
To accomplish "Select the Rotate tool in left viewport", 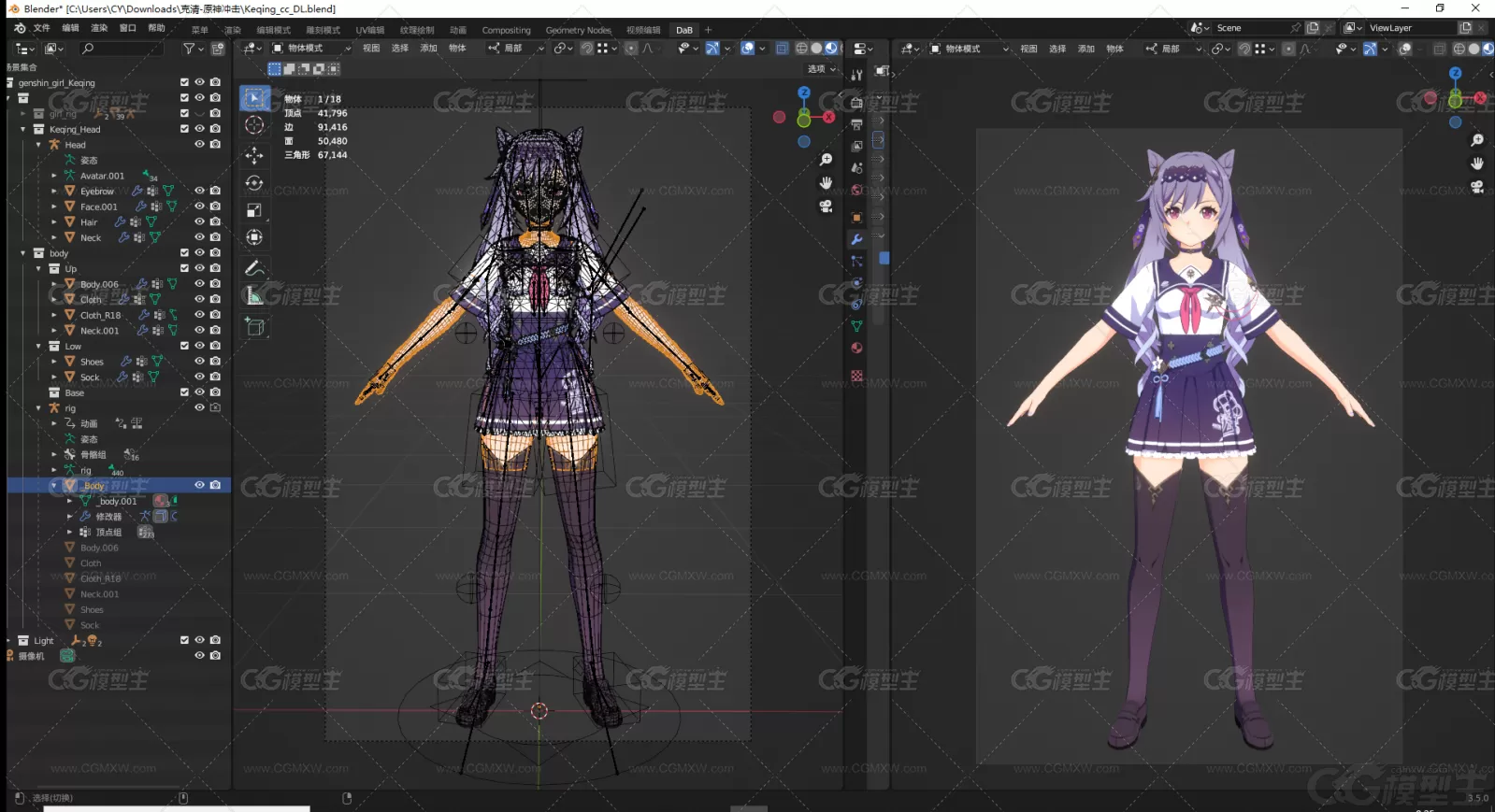I will (x=254, y=182).
